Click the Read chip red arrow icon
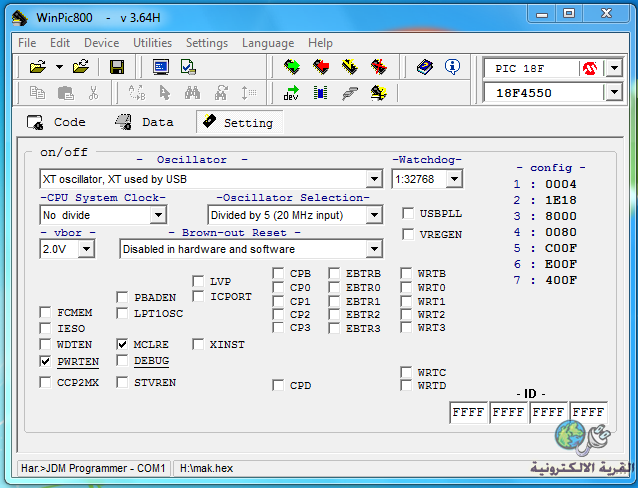The width and height of the screenshot is (640, 490). pyautogui.click(x=321, y=67)
